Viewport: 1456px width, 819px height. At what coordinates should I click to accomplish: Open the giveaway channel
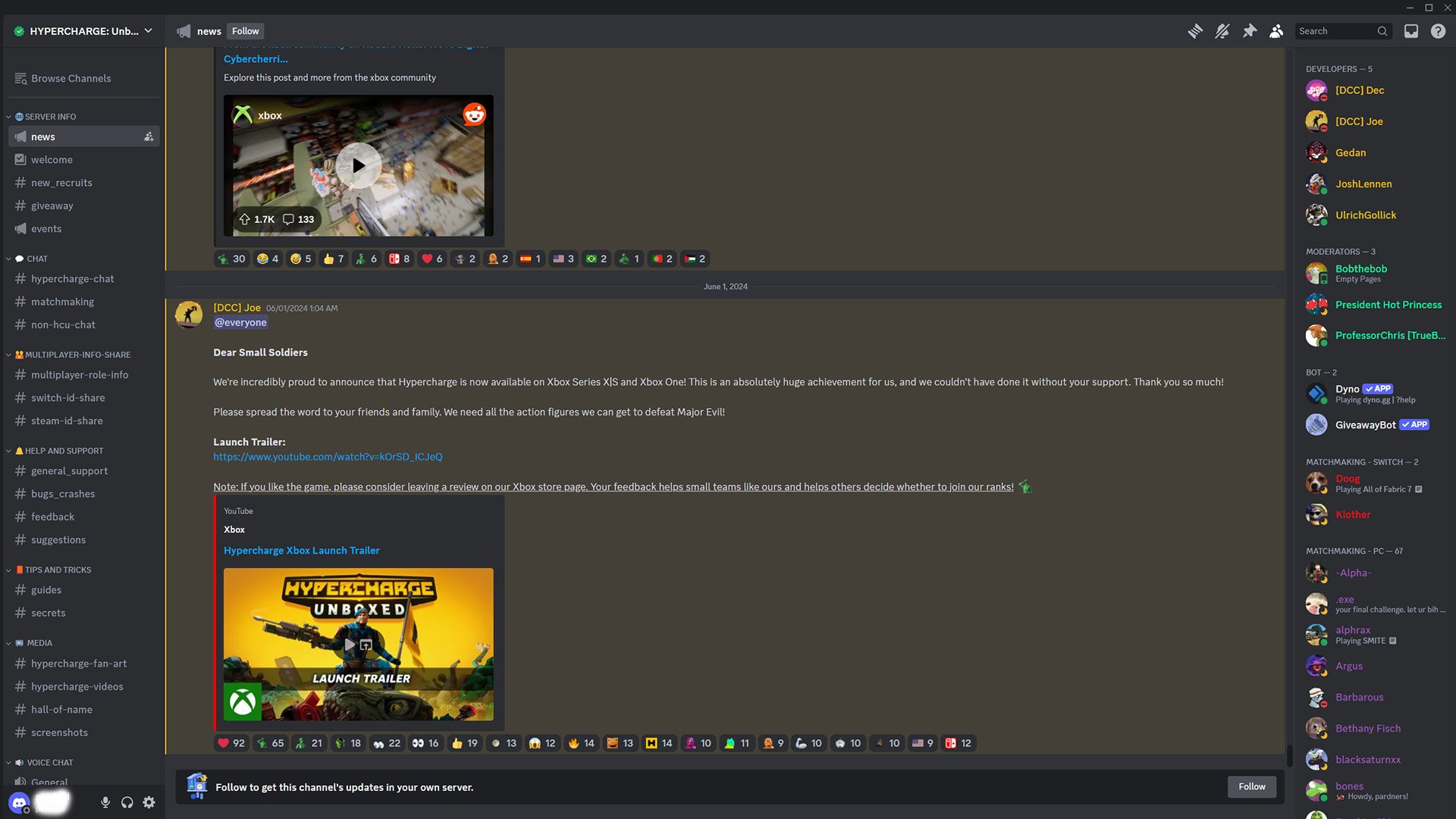tap(52, 205)
